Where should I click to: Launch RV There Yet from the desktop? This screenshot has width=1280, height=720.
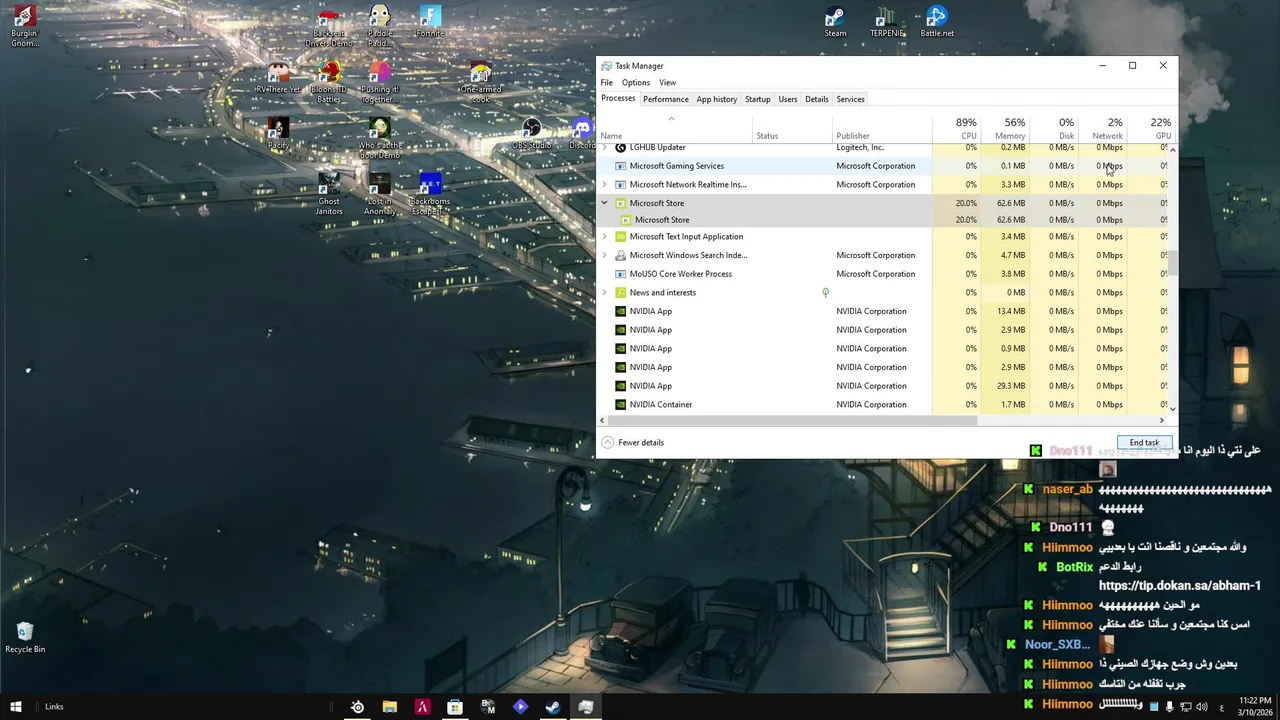(278, 79)
